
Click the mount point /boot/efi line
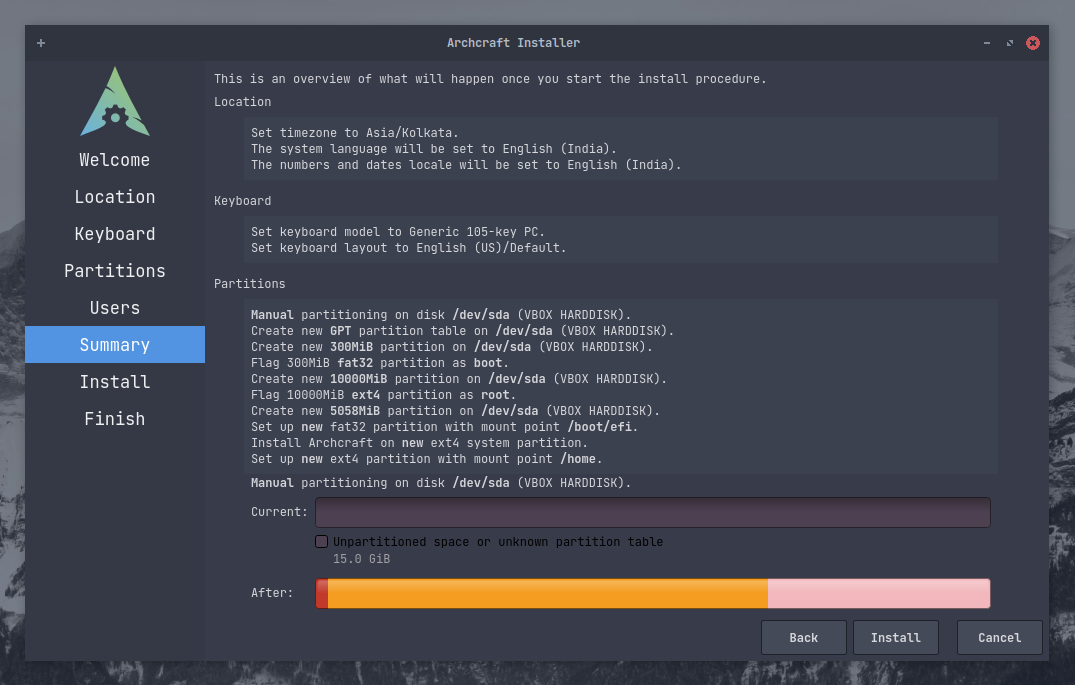tap(444, 426)
